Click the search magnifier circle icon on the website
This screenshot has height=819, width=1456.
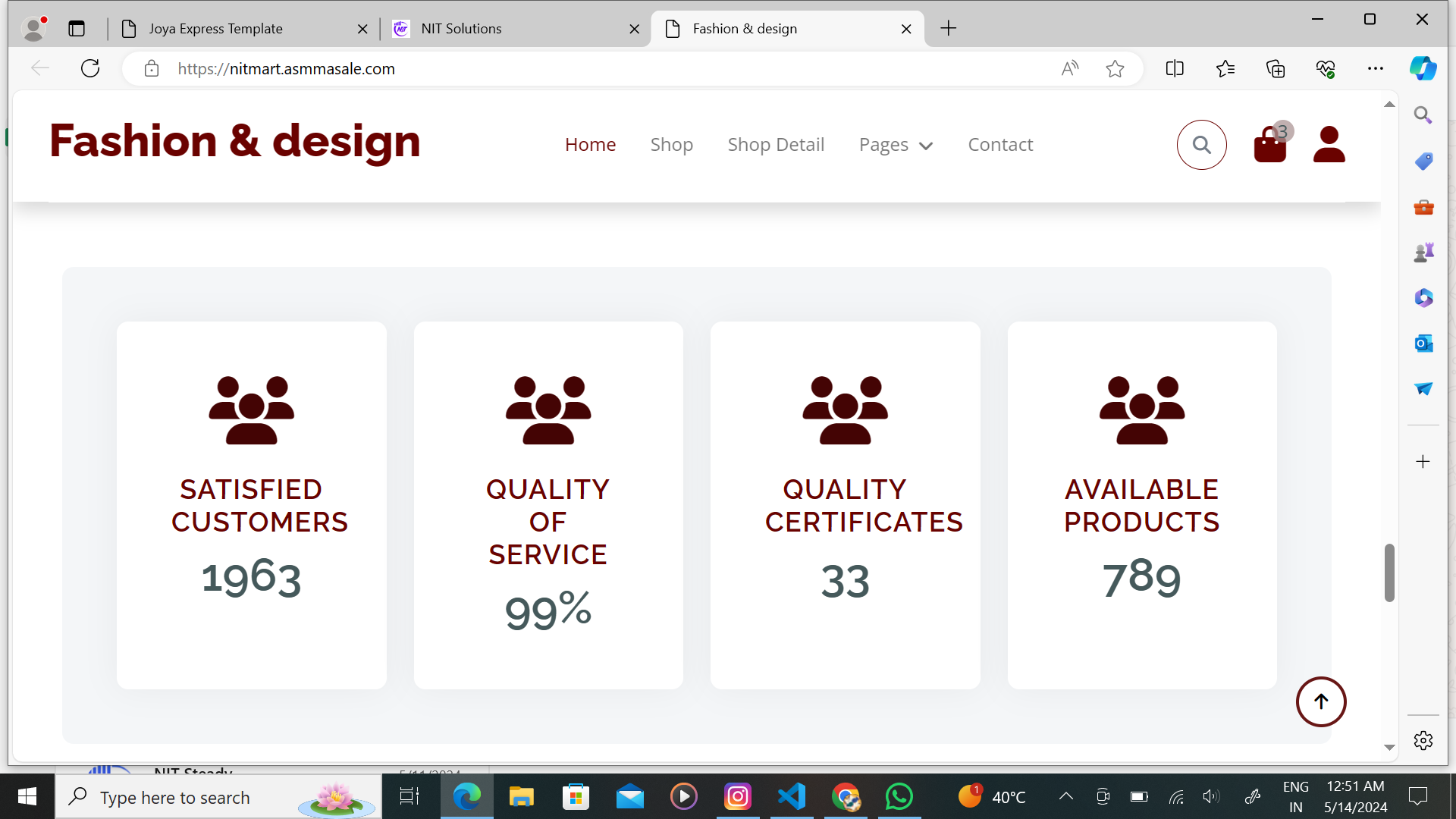click(1201, 145)
